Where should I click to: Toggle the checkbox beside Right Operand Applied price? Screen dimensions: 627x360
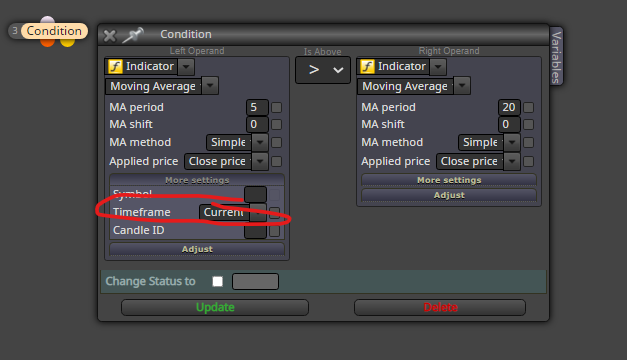[x=528, y=162]
